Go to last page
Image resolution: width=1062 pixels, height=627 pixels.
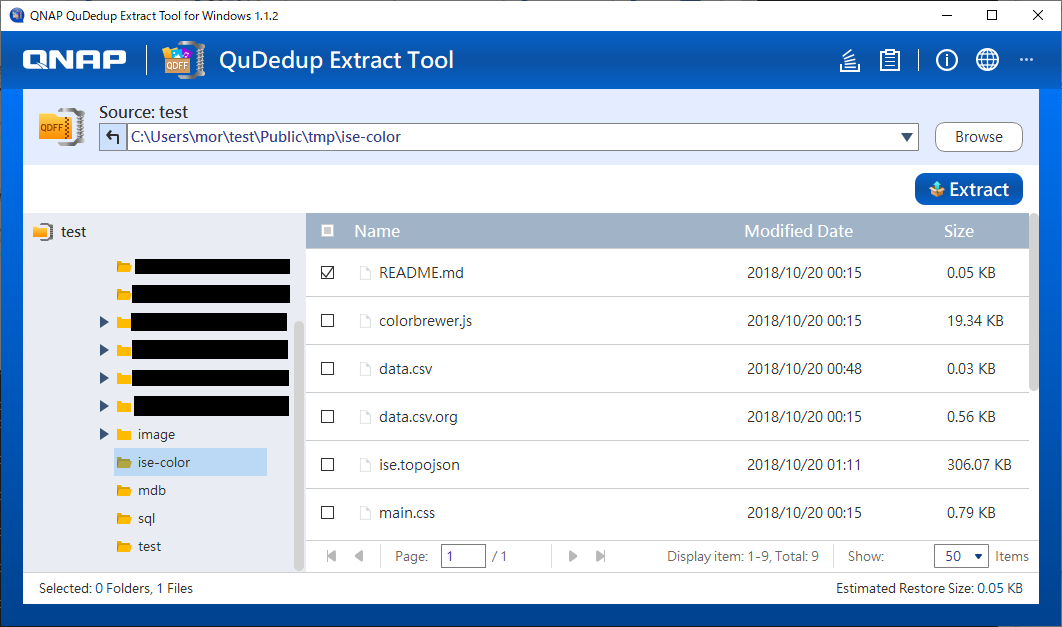point(600,556)
